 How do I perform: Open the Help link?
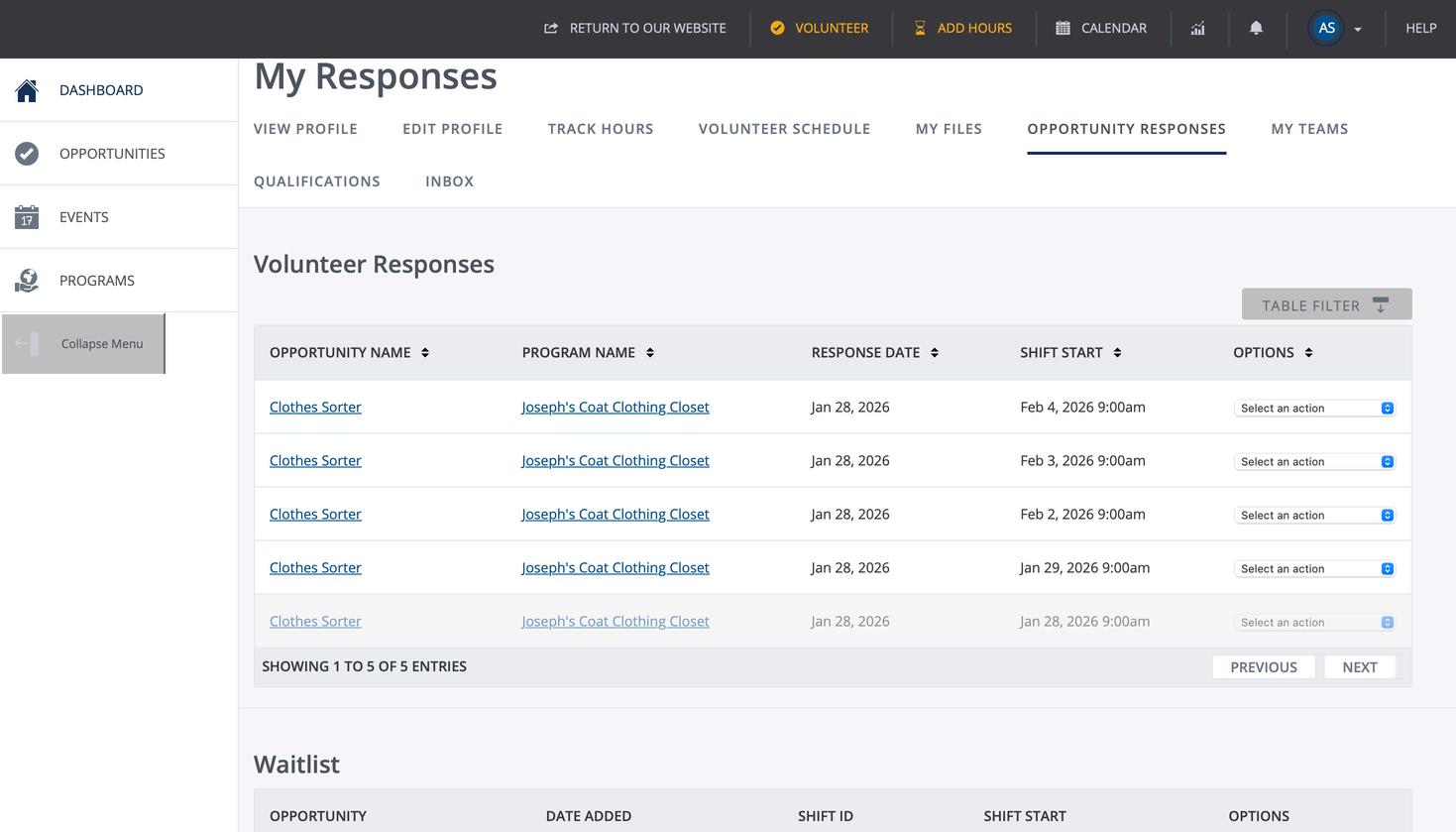point(1420,28)
